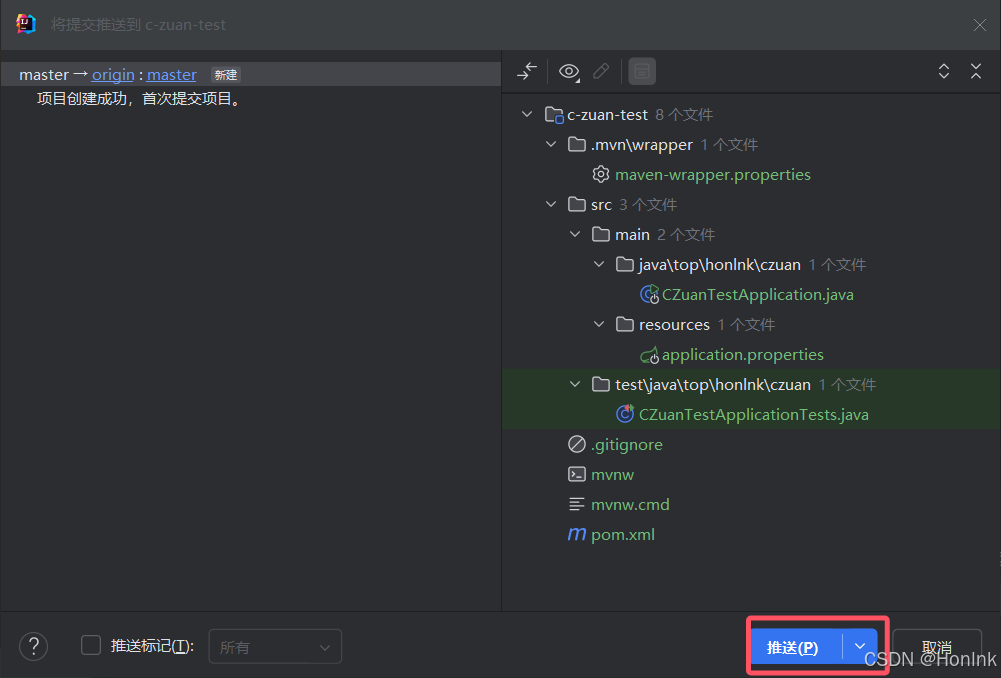Select the .gitignore file name
The width and height of the screenshot is (1001, 678).
coord(627,444)
